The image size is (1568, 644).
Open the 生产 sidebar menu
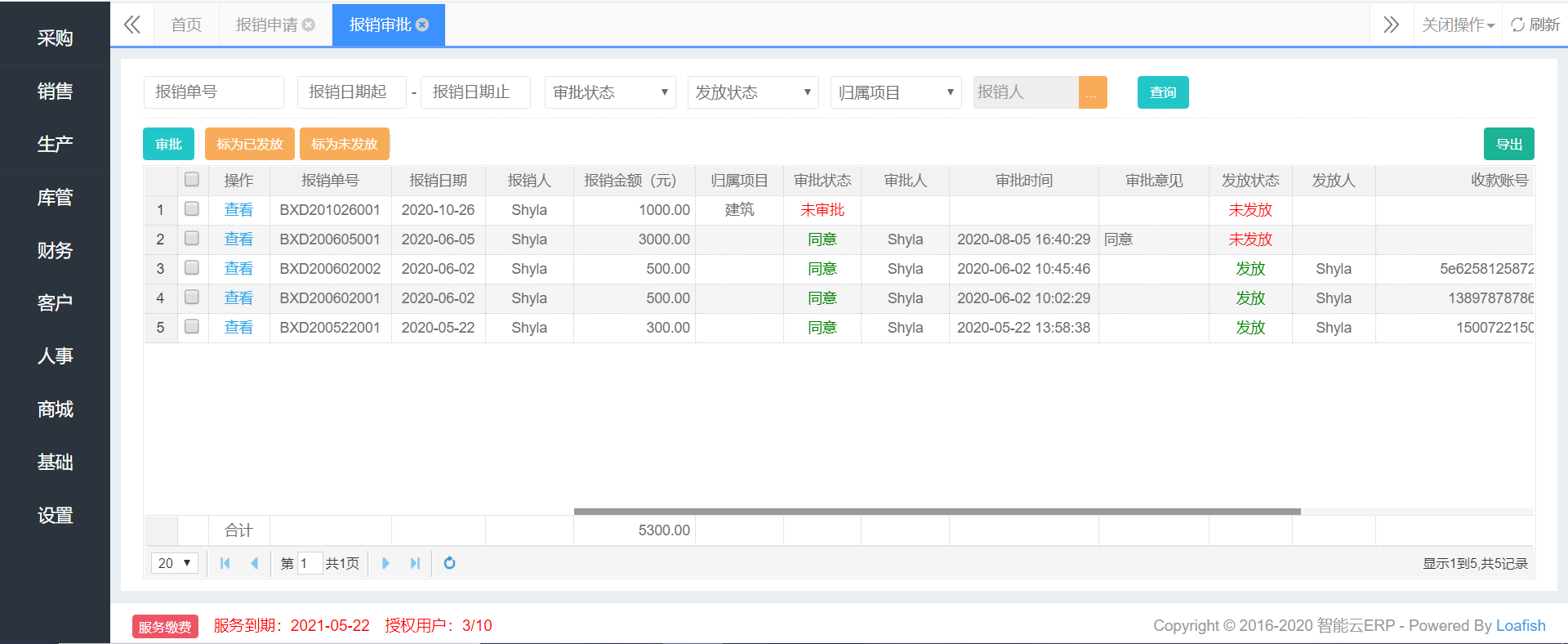[55, 145]
